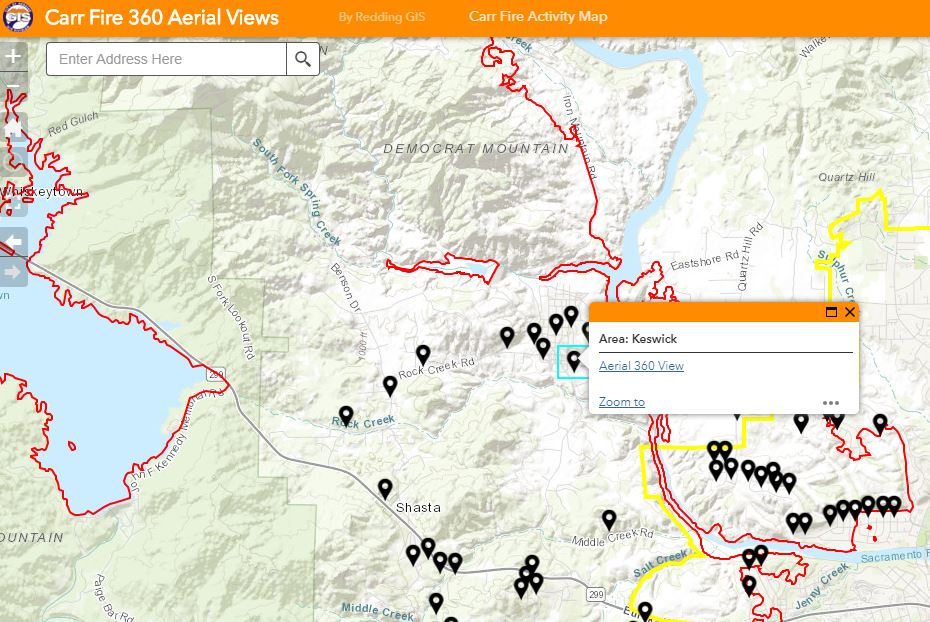
Task: Go to next map extent arrow
Action: point(13,271)
